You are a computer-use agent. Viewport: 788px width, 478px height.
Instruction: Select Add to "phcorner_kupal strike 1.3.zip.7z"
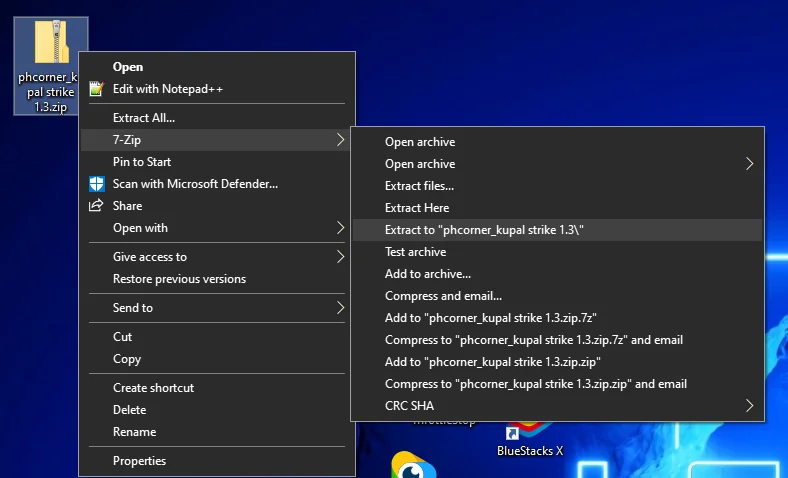point(557,318)
